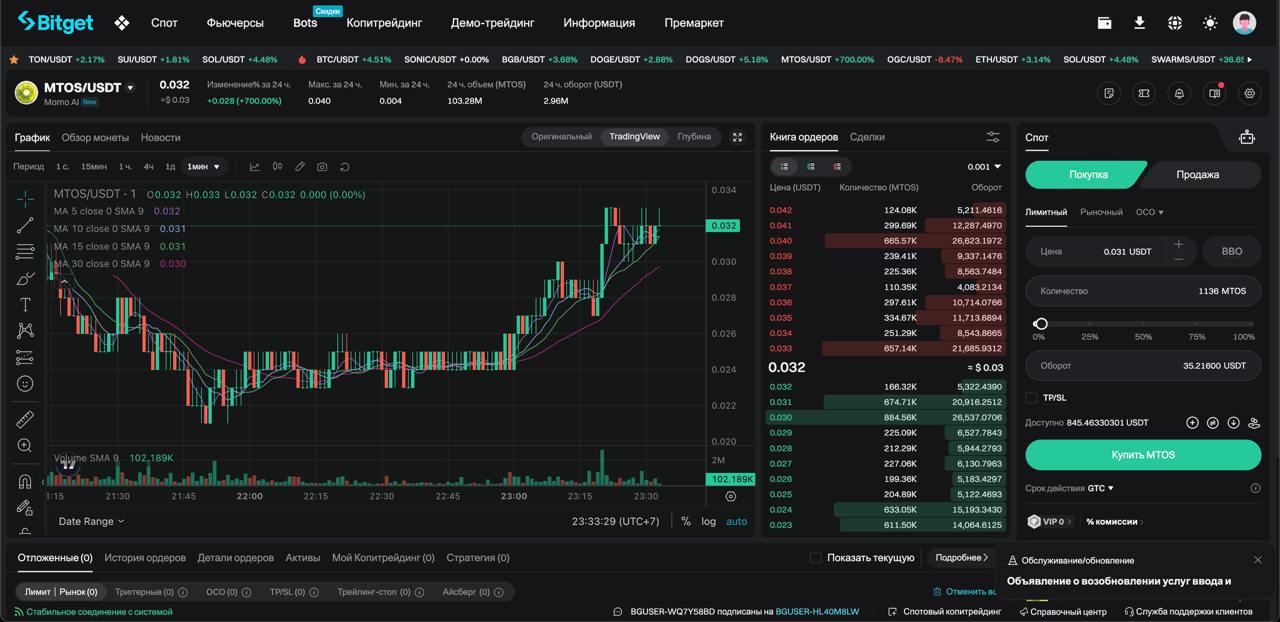Show only sell orders in book
The height and width of the screenshot is (622, 1280).
click(x=837, y=166)
